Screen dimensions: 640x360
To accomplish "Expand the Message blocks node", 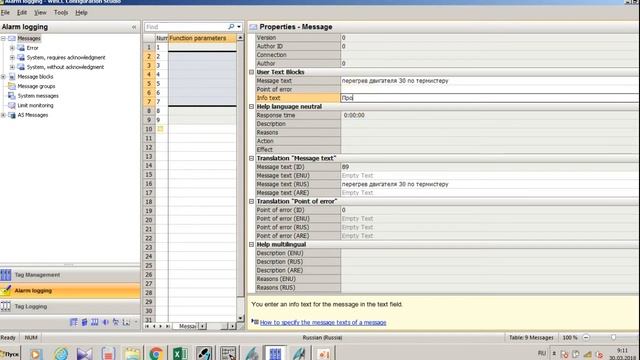I will coord(3,77).
